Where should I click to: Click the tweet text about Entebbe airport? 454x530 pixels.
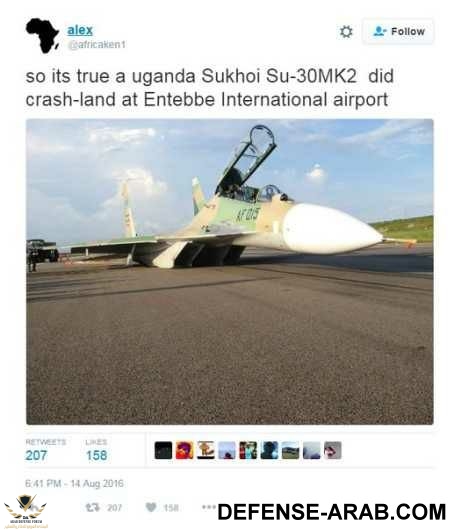click(x=210, y=88)
